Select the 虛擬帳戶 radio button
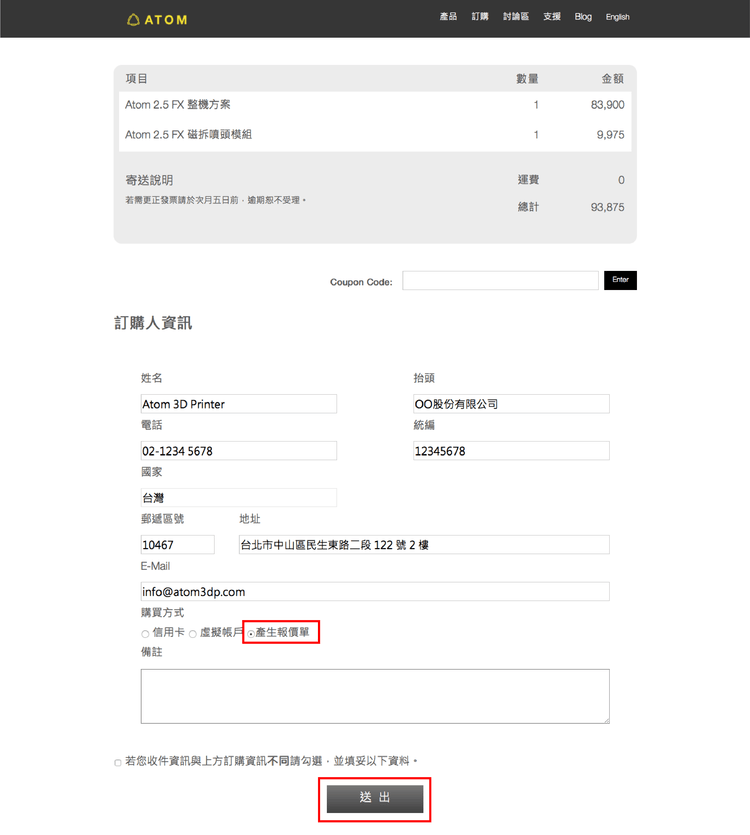Screen dimensions: 750x835 193,634
